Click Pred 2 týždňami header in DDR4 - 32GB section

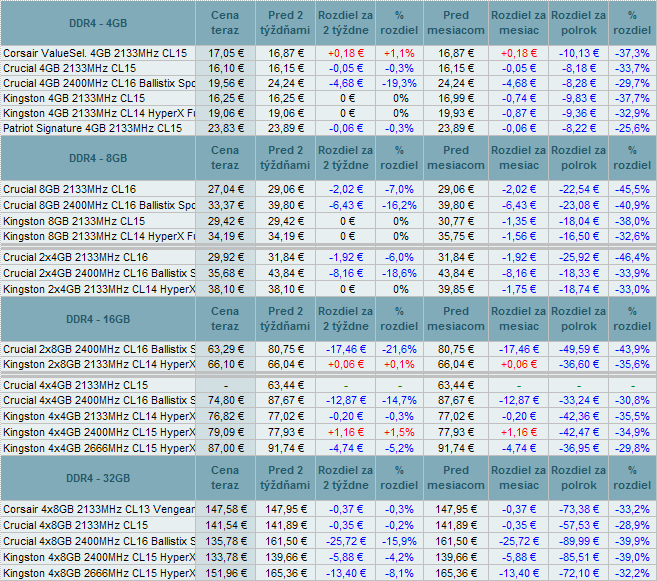coord(285,478)
